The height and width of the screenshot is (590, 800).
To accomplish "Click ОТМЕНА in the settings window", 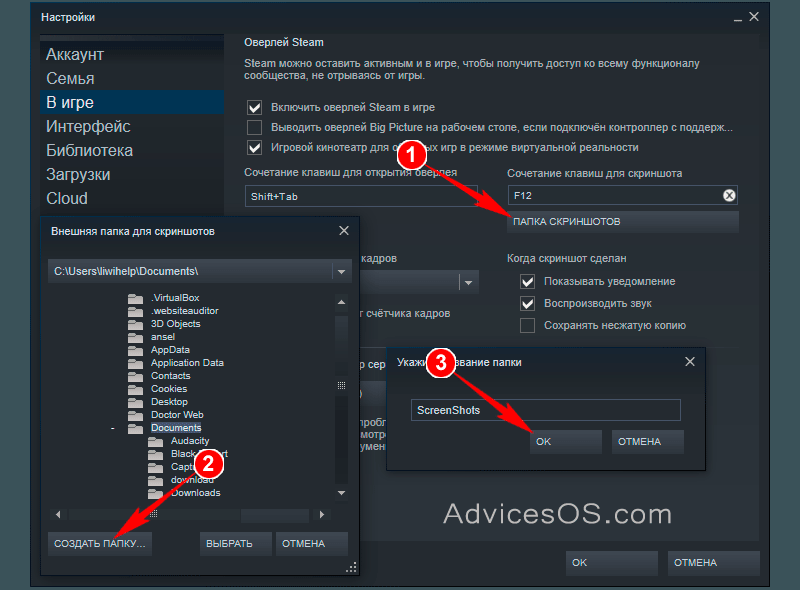I will [x=713, y=562].
